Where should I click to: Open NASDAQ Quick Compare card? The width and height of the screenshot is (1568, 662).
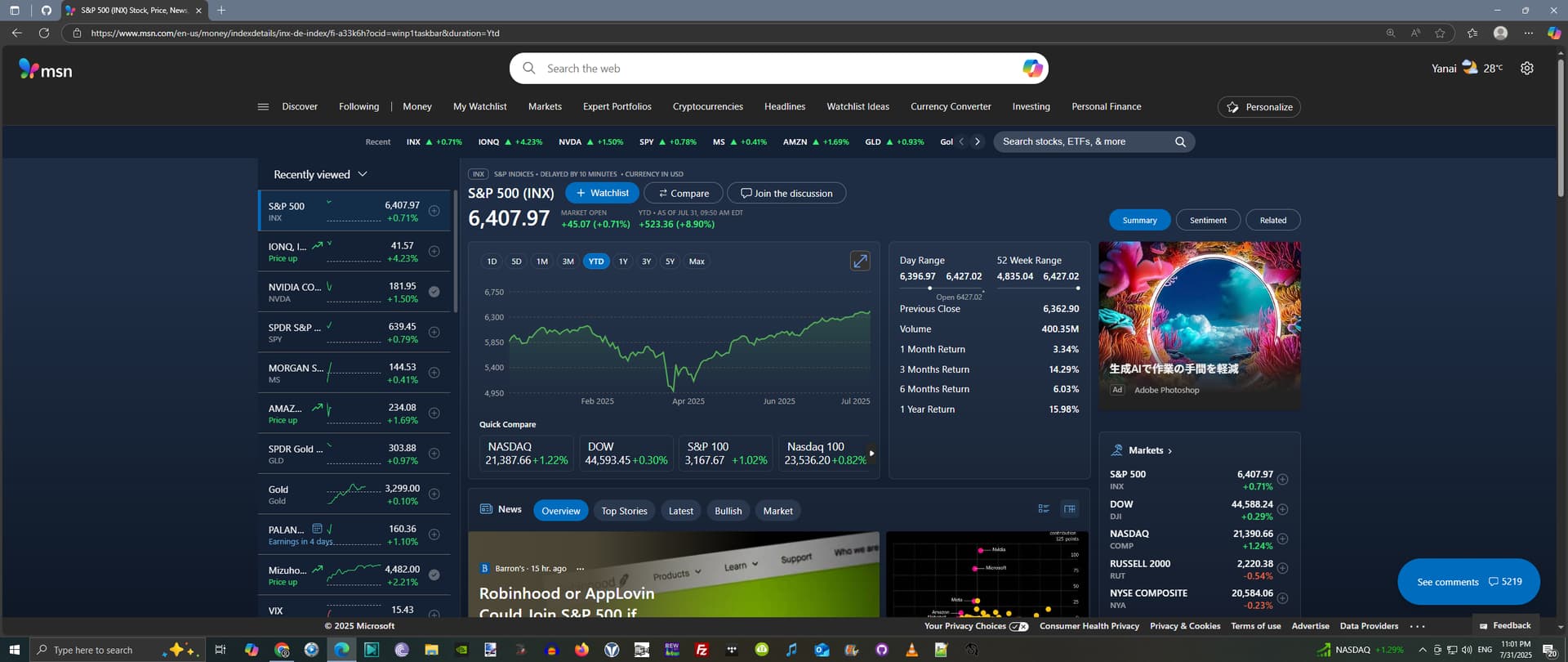point(527,453)
